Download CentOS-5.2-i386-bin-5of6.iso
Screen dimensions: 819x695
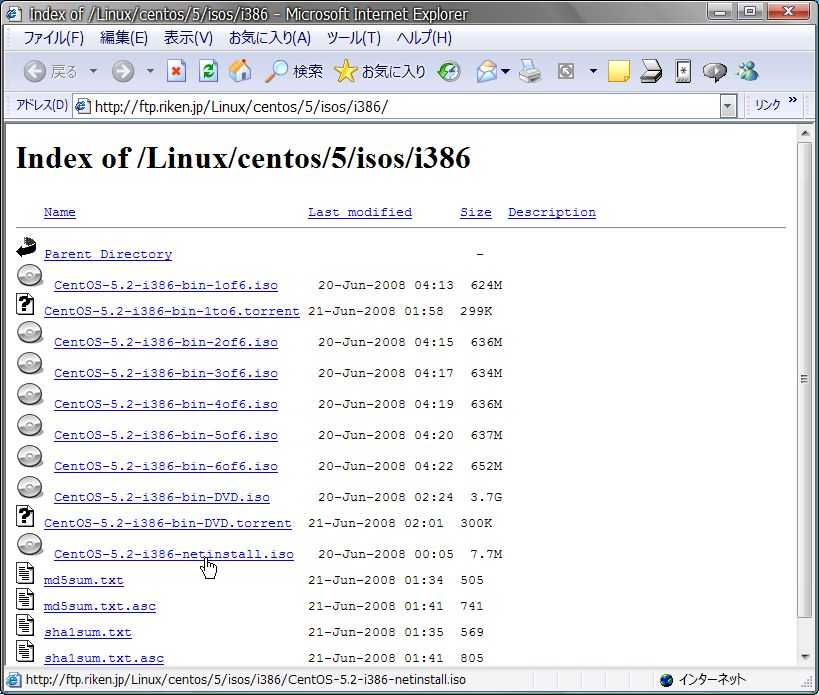point(166,435)
